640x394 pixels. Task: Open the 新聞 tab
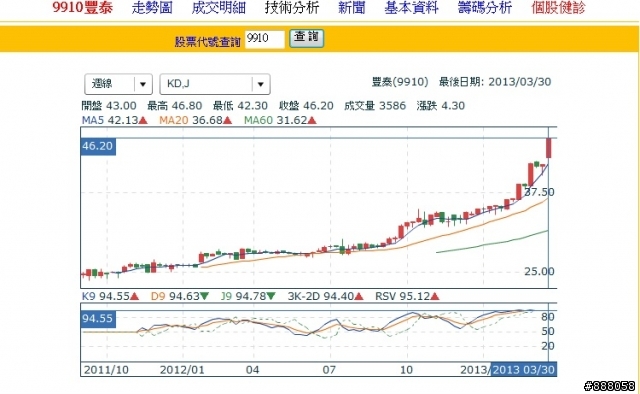point(352,8)
